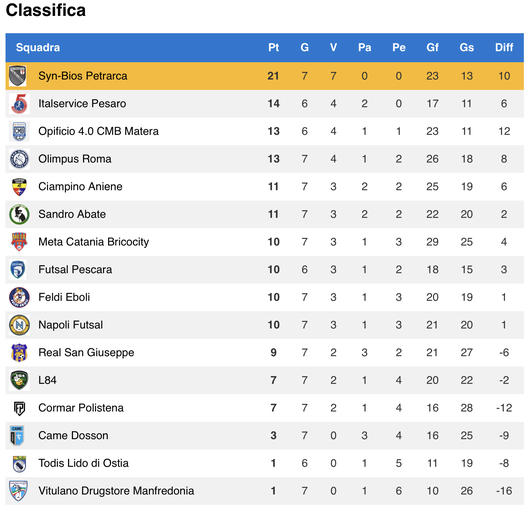Click the Italservice Pesaro logo
Image resolution: width=528 pixels, height=509 pixels.
(x=19, y=104)
